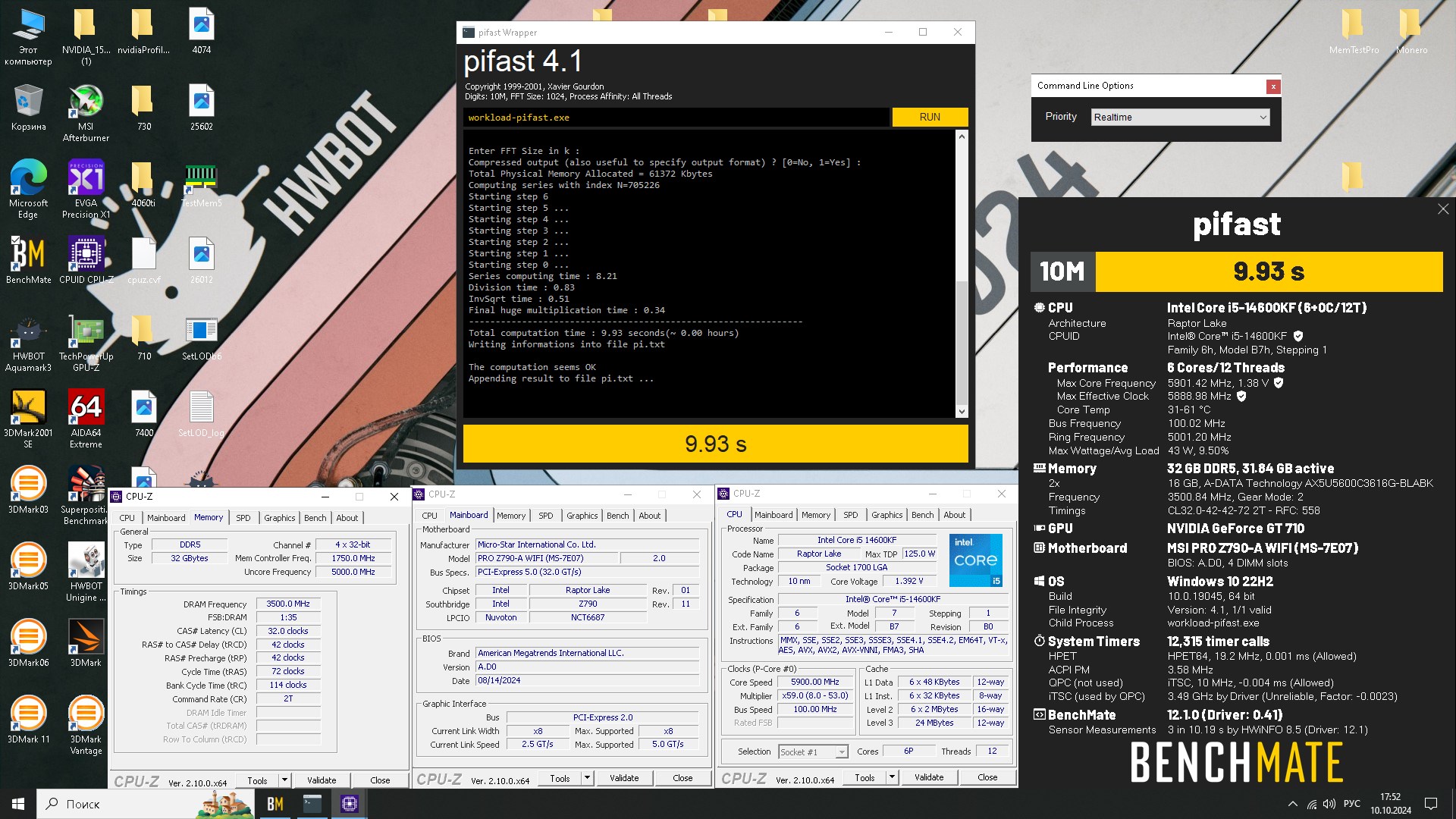The width and height of the screenshot is (1456, 819).
Task: Open Monero folder on desktop
Action: tap(1411, 31)
